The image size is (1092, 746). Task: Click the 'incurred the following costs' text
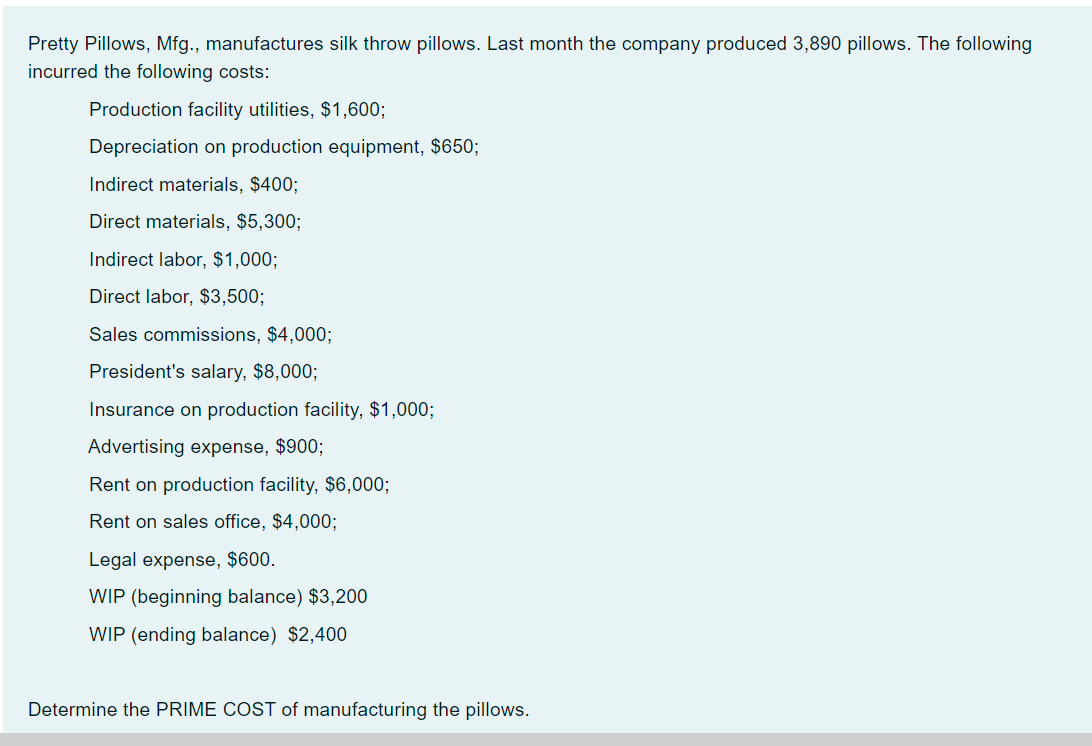pos(148,72)
